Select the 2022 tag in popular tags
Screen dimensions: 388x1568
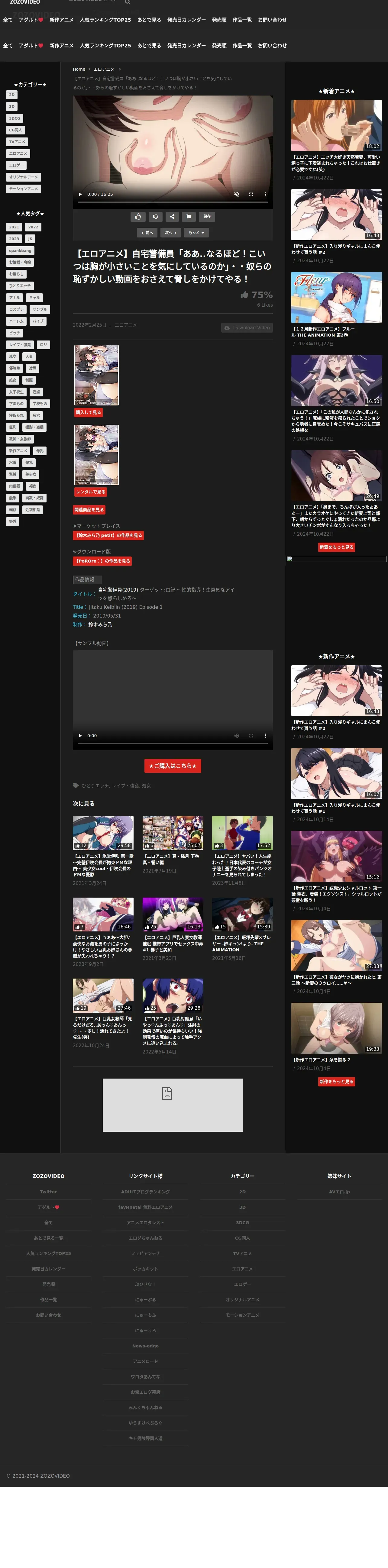33,227
